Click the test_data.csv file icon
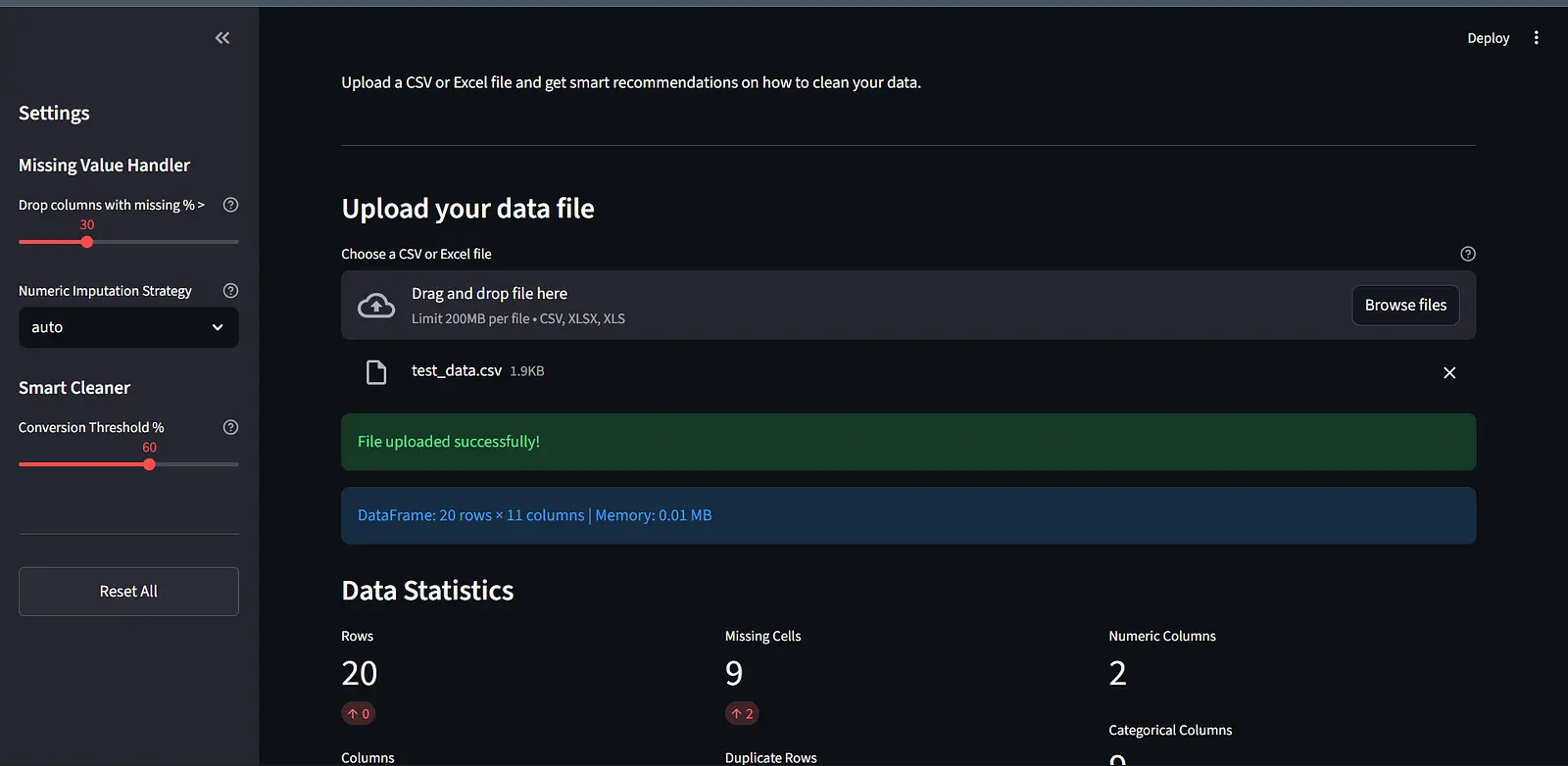 (376, 372)
